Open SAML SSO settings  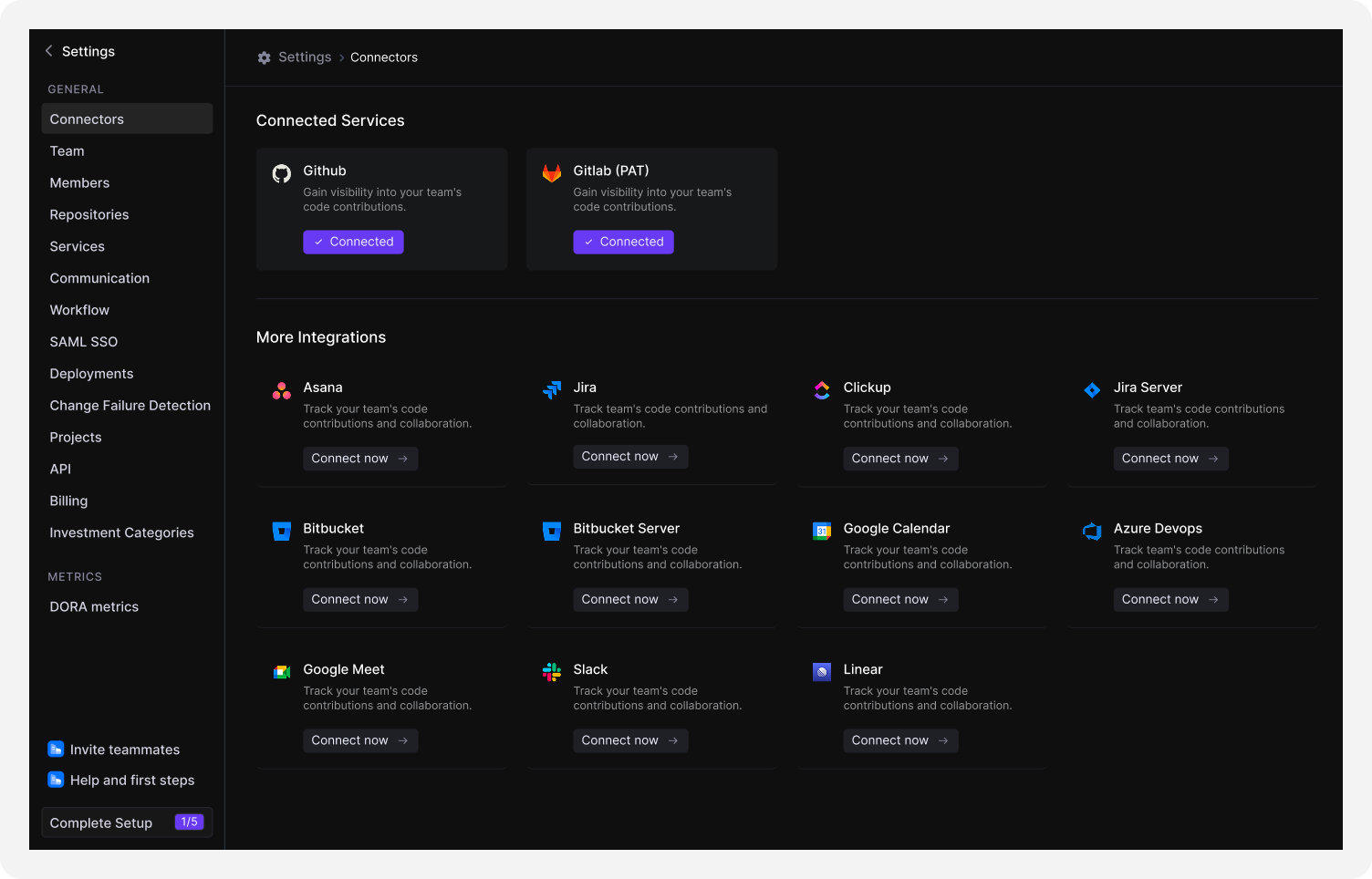click(84, 342)
